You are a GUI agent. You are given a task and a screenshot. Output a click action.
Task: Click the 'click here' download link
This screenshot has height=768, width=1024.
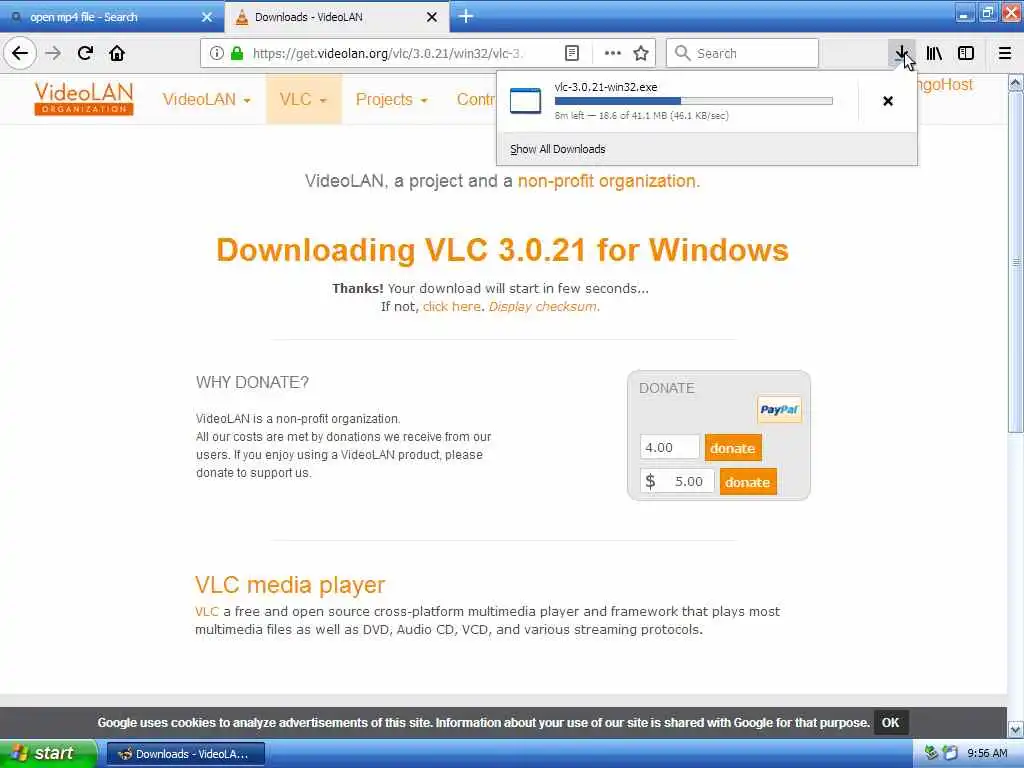(451, 306)
